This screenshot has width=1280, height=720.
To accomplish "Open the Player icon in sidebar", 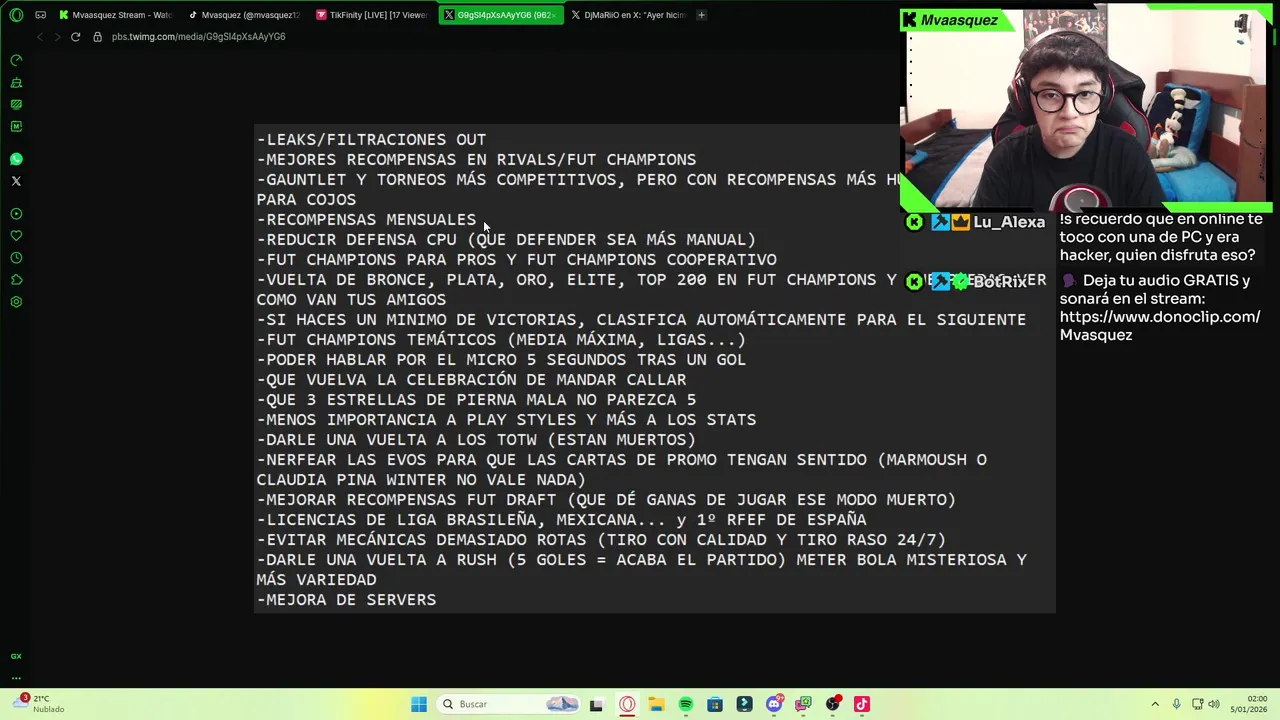I will [16, 214].
